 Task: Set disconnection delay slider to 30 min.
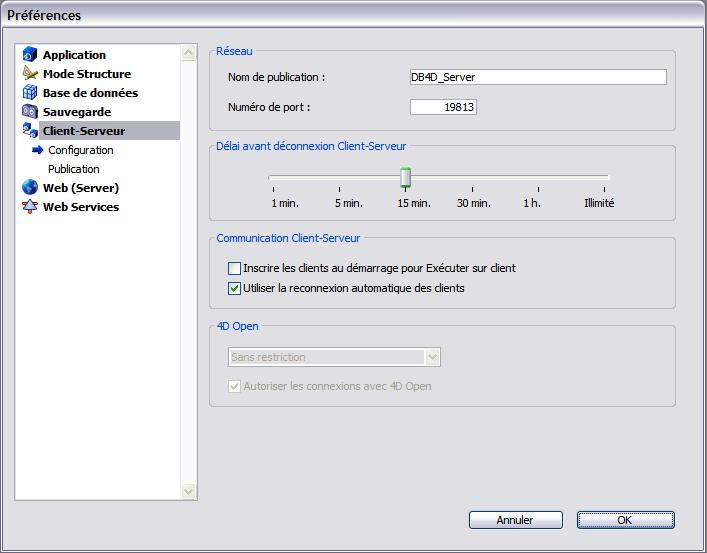point(472,179)
